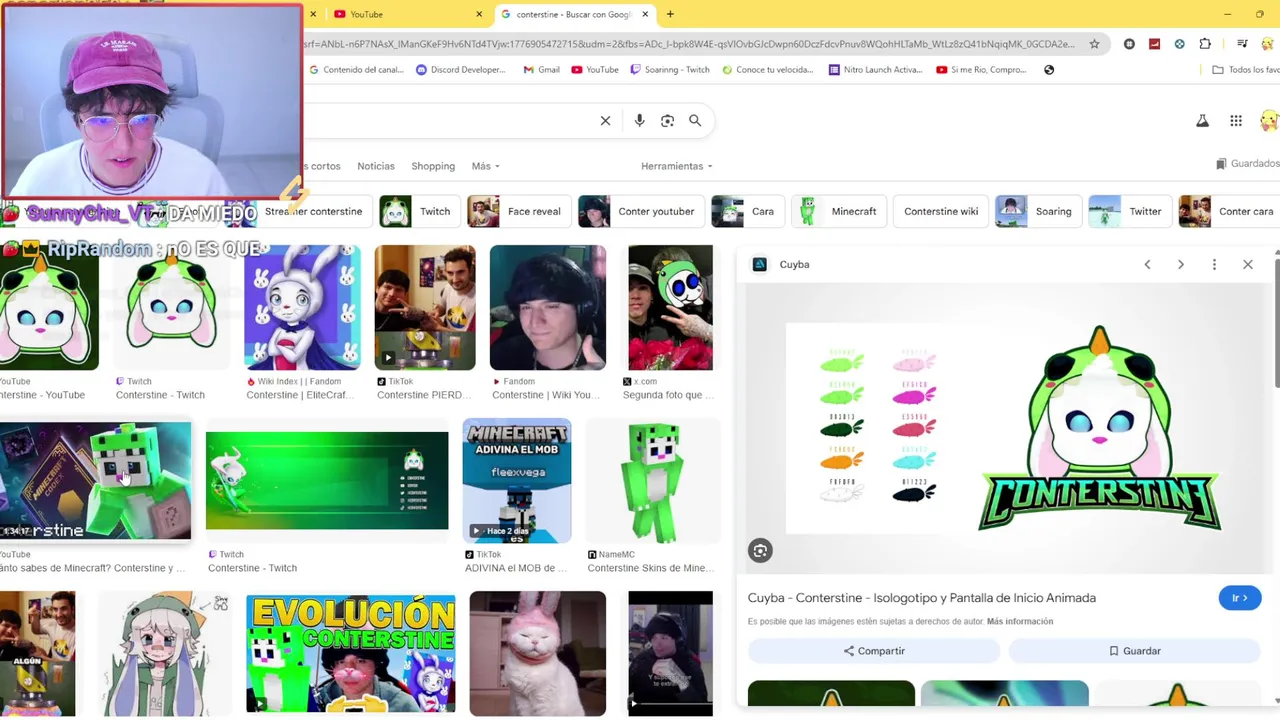Close the Cuyba image preview panel
Image resolution: width=1280 pixels, height=720 pixels.
tap(1248, 265)
